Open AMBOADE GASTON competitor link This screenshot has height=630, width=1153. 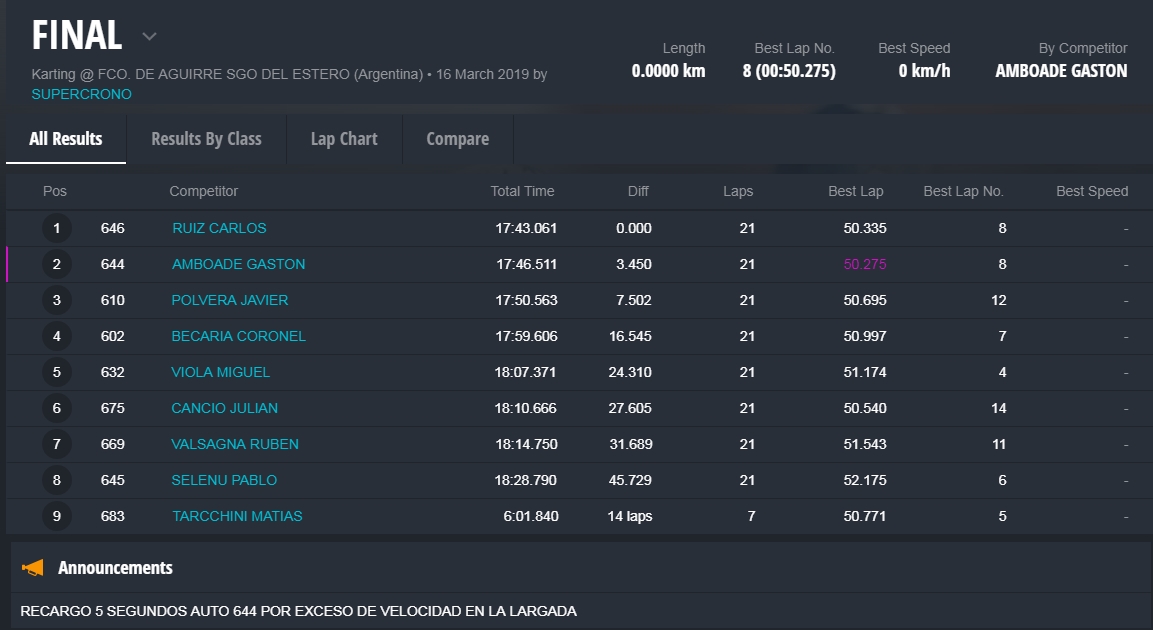[238, 264]
